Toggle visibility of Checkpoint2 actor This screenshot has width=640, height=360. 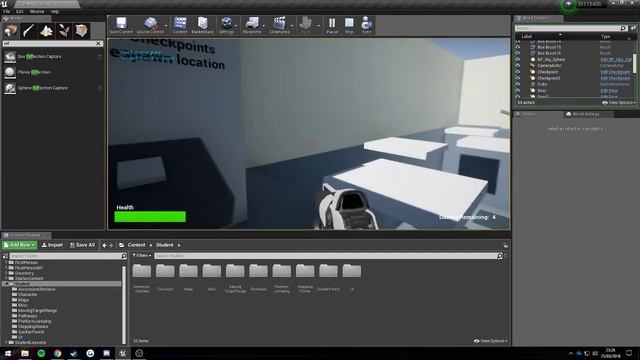tap(518, 78)
